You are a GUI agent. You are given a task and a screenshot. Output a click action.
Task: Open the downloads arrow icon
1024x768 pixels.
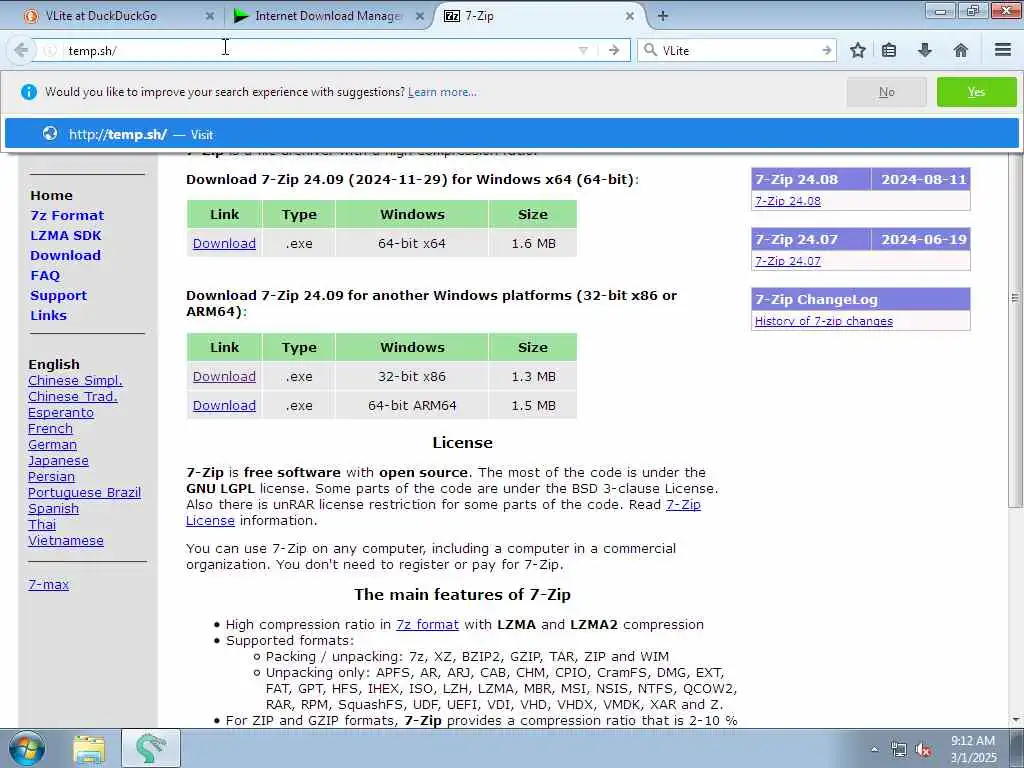pyautogui.click(x=925, y=50)
